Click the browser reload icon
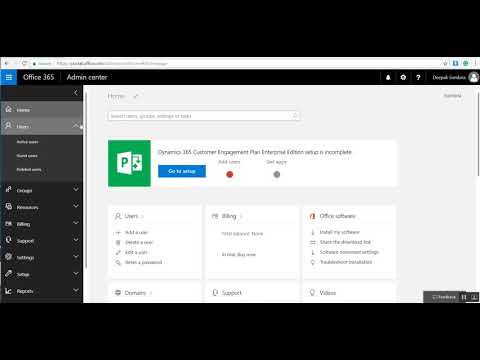Screen dimensions: 480x360 click(24, 63)
